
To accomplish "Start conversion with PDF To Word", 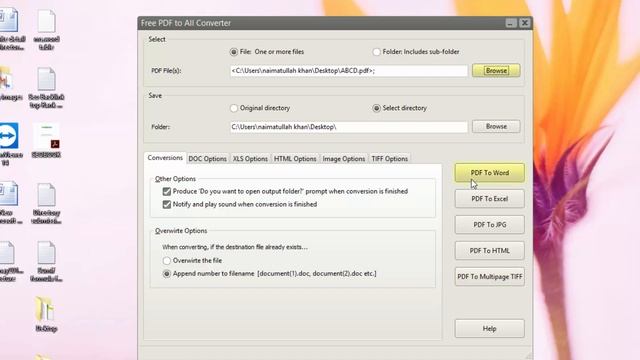I will 489,173.
